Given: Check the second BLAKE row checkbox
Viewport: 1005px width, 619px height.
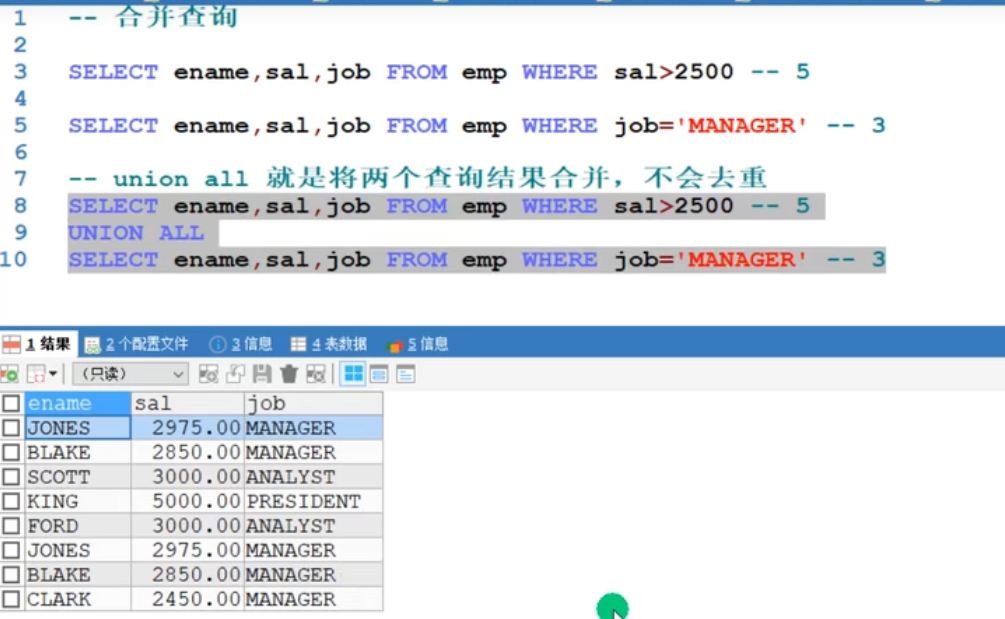Looking at the screenshot, I should 11,574.
